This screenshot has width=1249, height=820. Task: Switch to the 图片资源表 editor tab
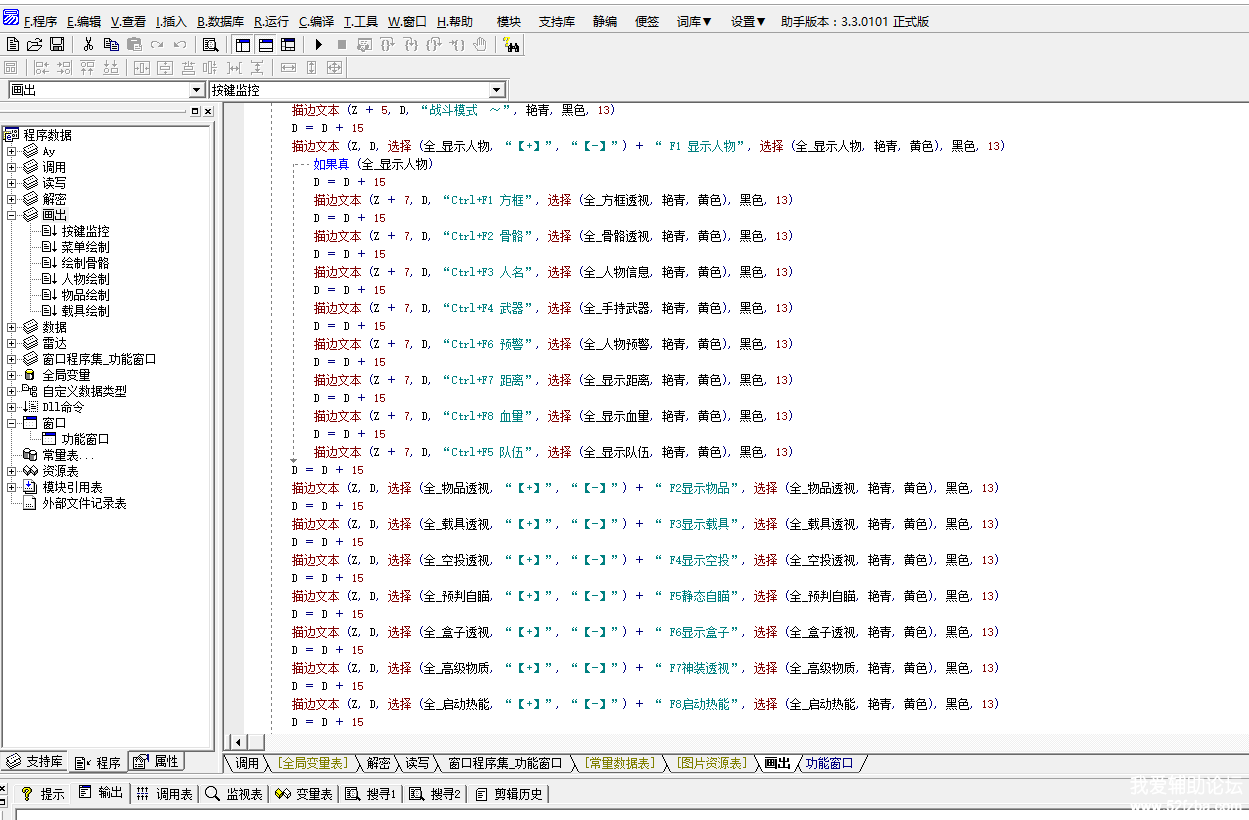[x=711, y=763]
